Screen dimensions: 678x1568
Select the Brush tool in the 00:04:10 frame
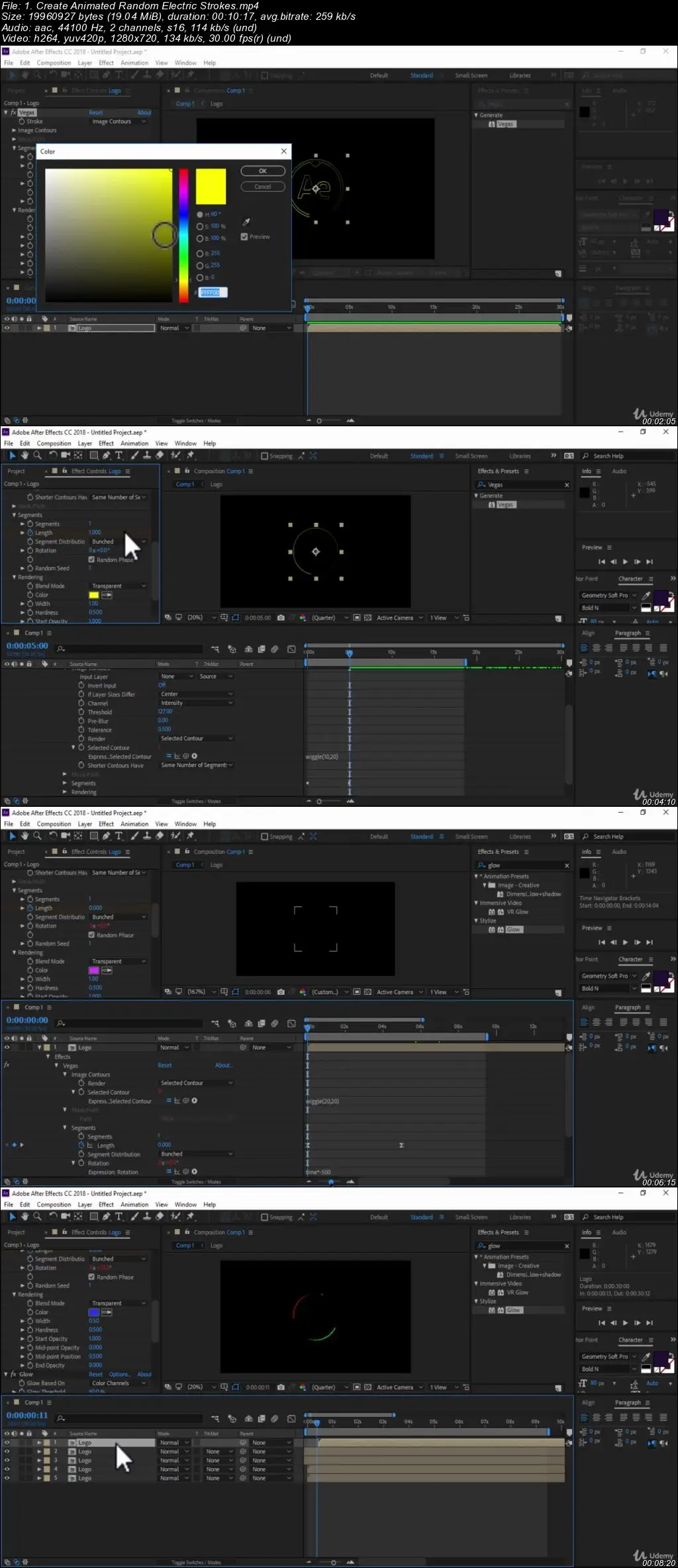pos(134,455)
